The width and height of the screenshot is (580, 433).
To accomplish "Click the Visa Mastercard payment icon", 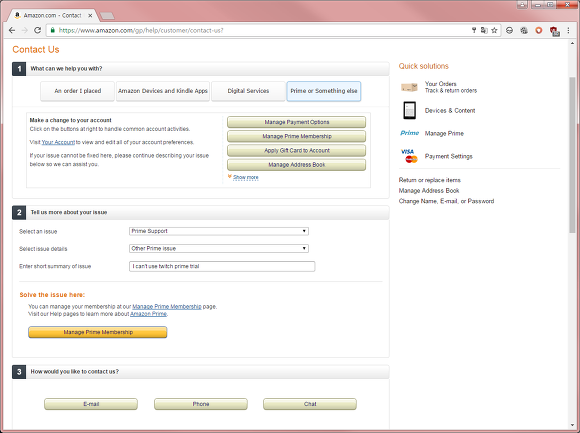I will click(x=409, y=156).
